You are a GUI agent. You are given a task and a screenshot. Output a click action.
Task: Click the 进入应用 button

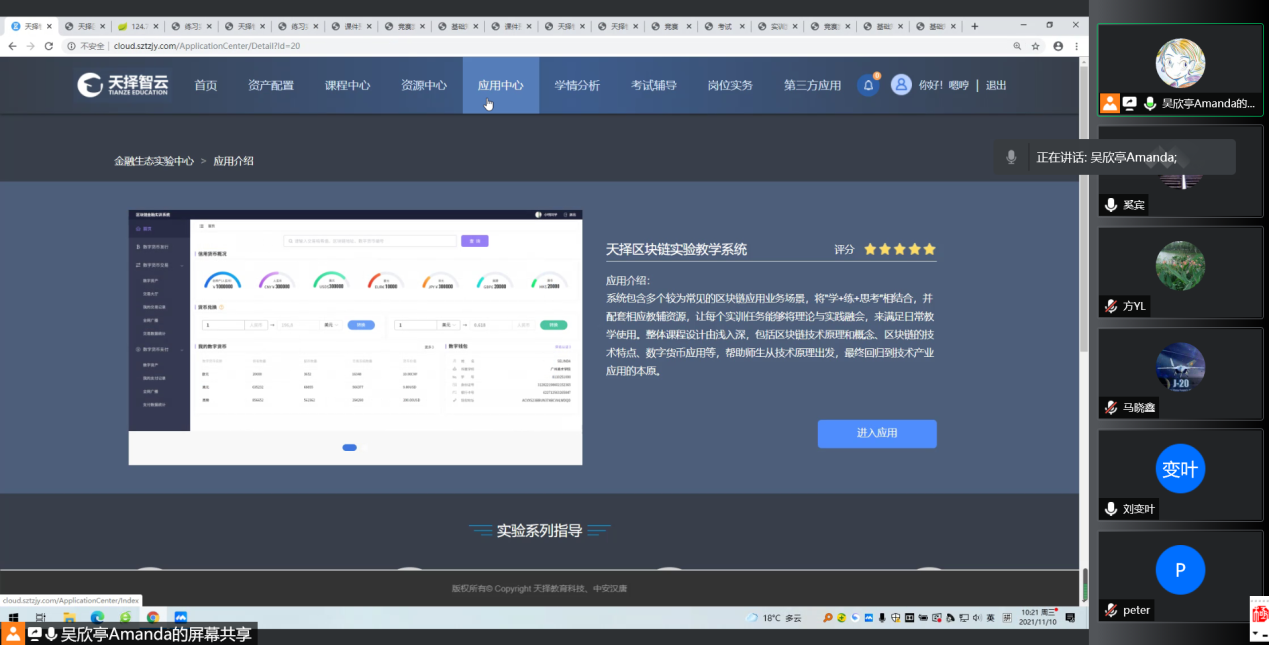coord(877,433)
